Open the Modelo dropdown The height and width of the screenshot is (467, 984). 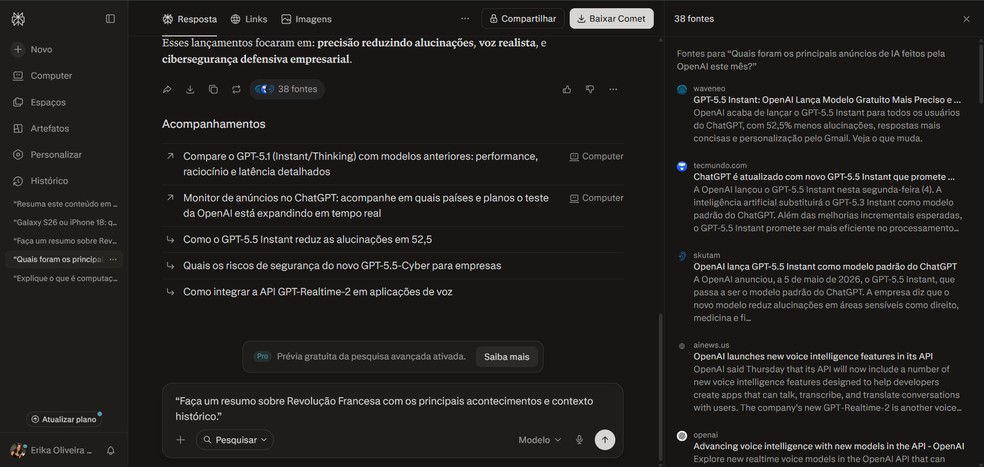click(x=539, y=440)
